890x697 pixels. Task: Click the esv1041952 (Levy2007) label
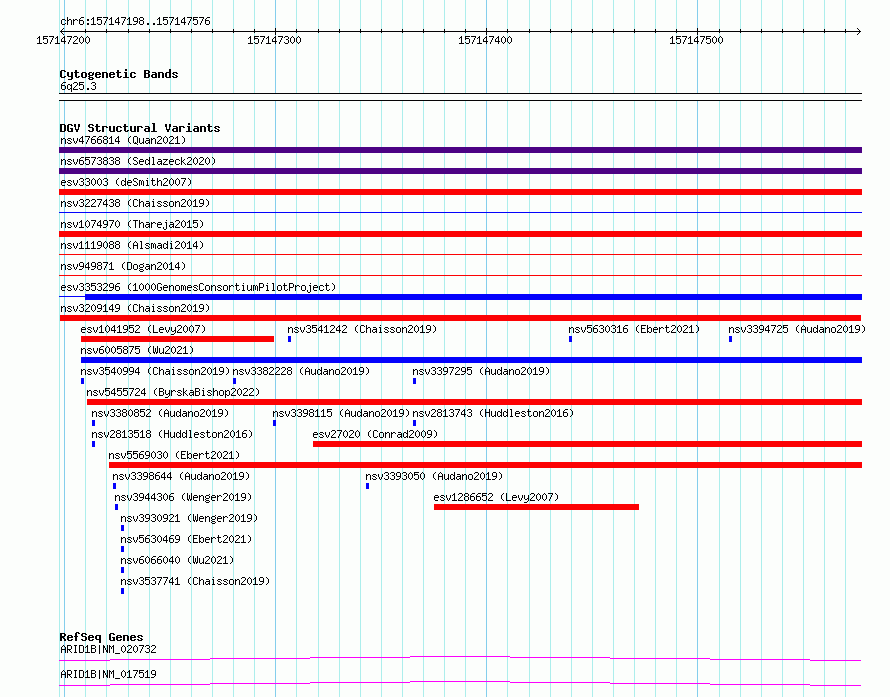[143, 329]
